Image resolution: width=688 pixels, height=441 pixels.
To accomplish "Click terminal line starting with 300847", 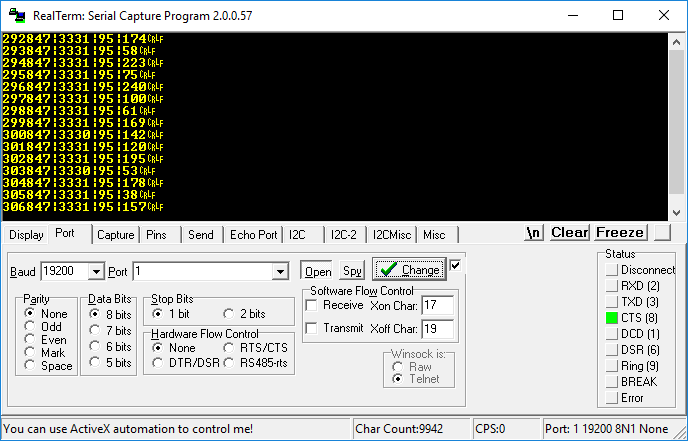I will [x=83, y=134].
